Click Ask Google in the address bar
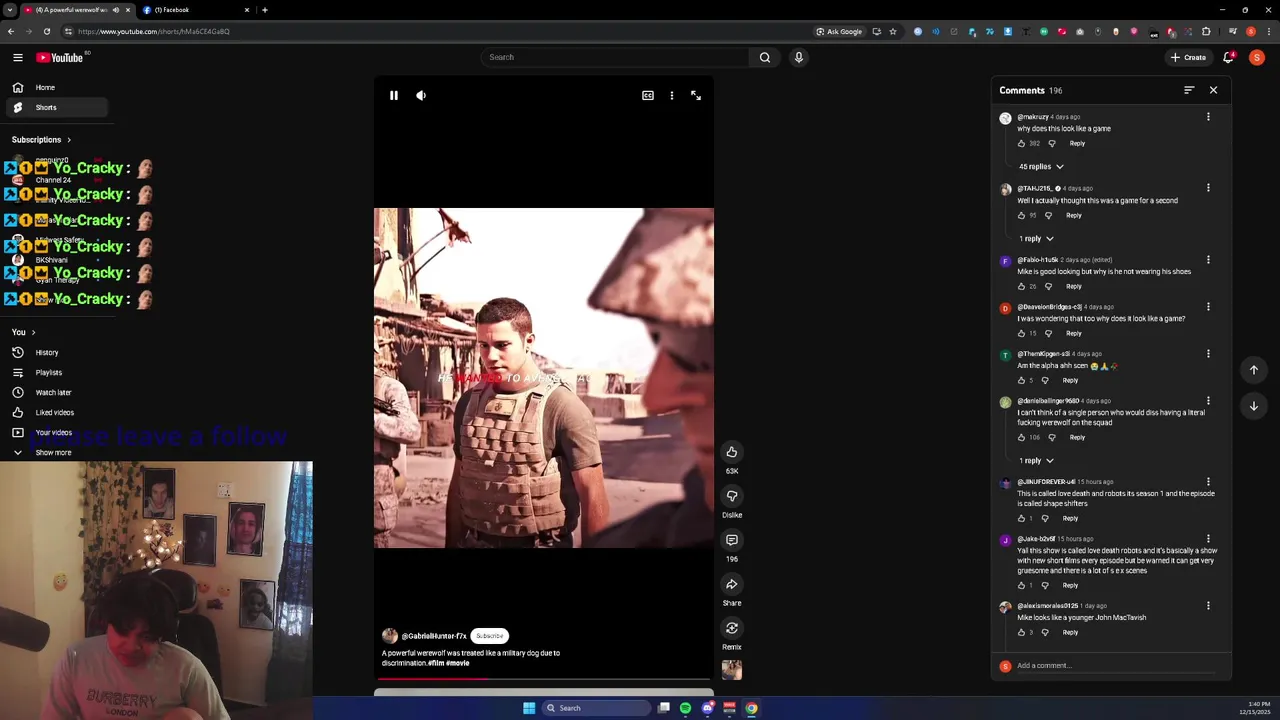Viewport: 1280px width, 720px height. coord(839,31)
